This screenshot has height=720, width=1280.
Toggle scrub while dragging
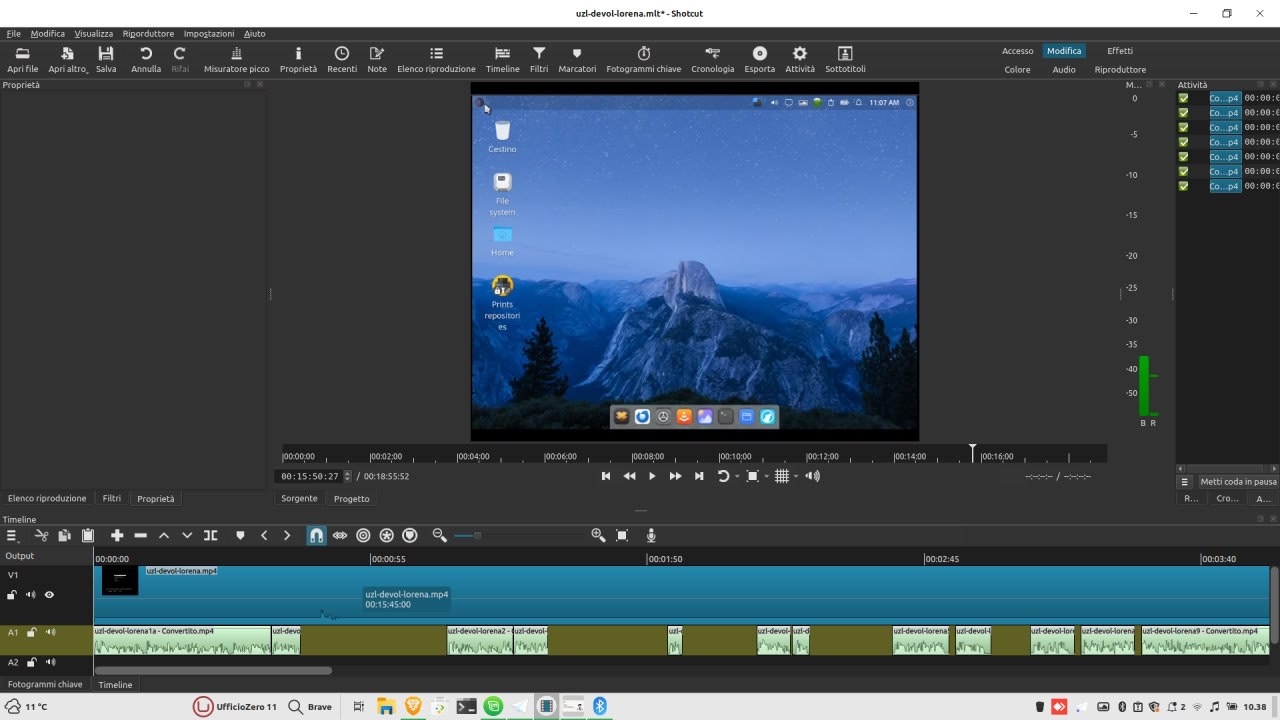click(340, 536)
